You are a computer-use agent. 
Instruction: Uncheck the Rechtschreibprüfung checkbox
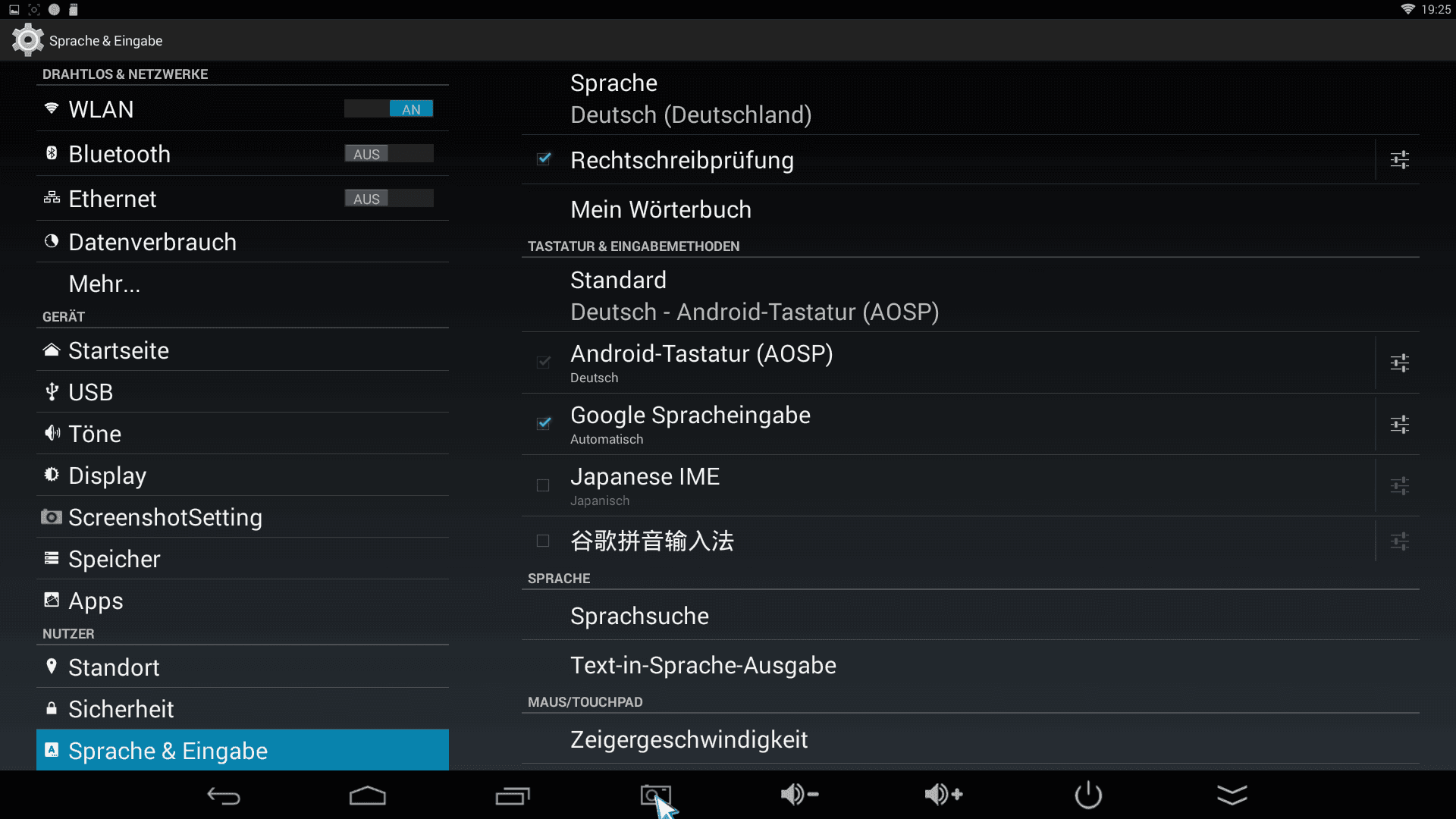point(544,159)
